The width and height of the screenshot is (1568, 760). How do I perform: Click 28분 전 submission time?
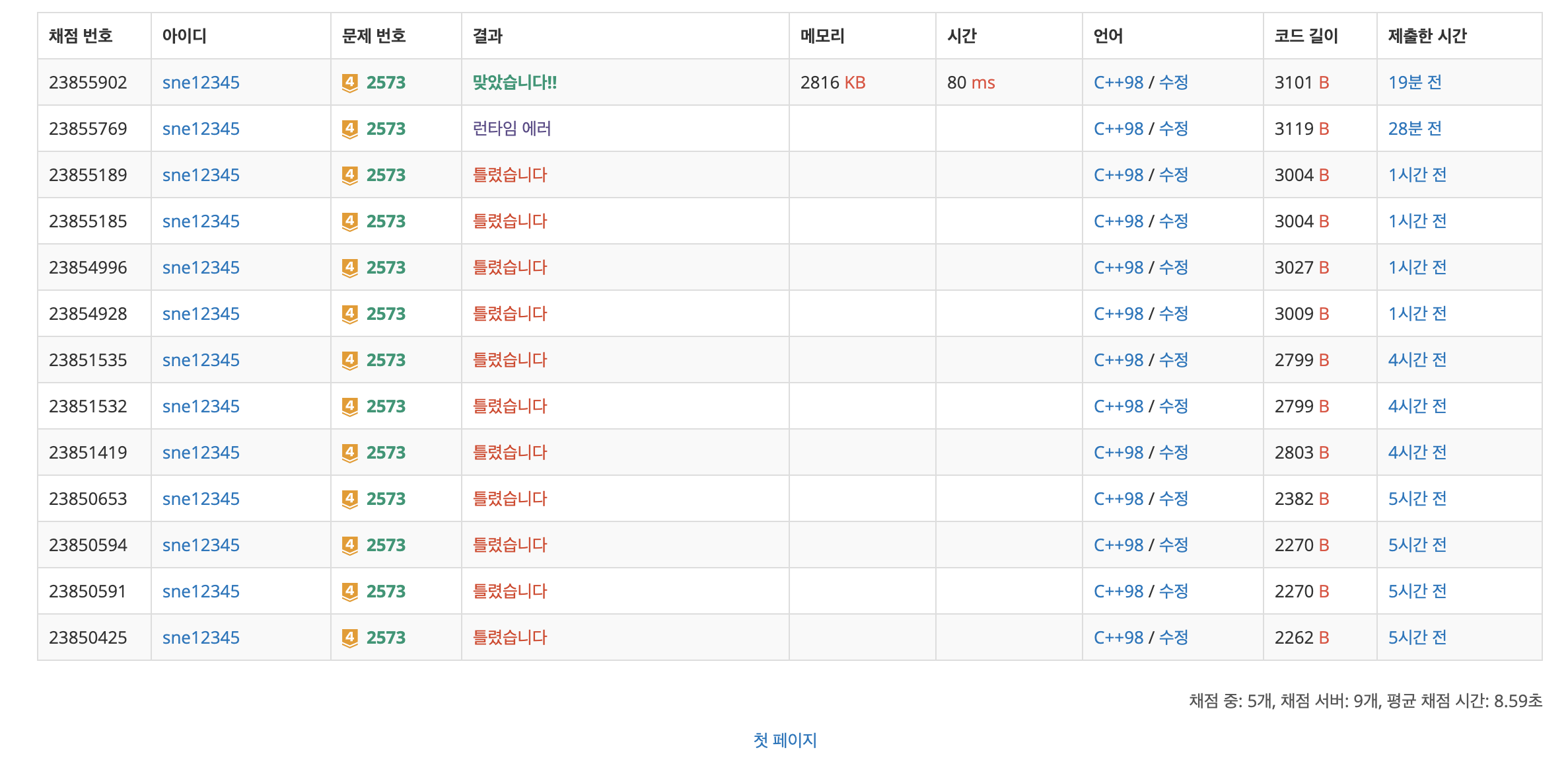[x=1415, y=129]
